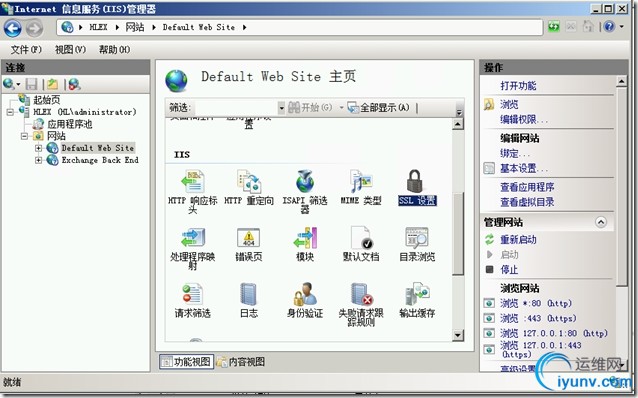Expand the Default Web Site tree node
This screenshot has width=638, height=398.
pyautogui.click(x=39, y=148)
